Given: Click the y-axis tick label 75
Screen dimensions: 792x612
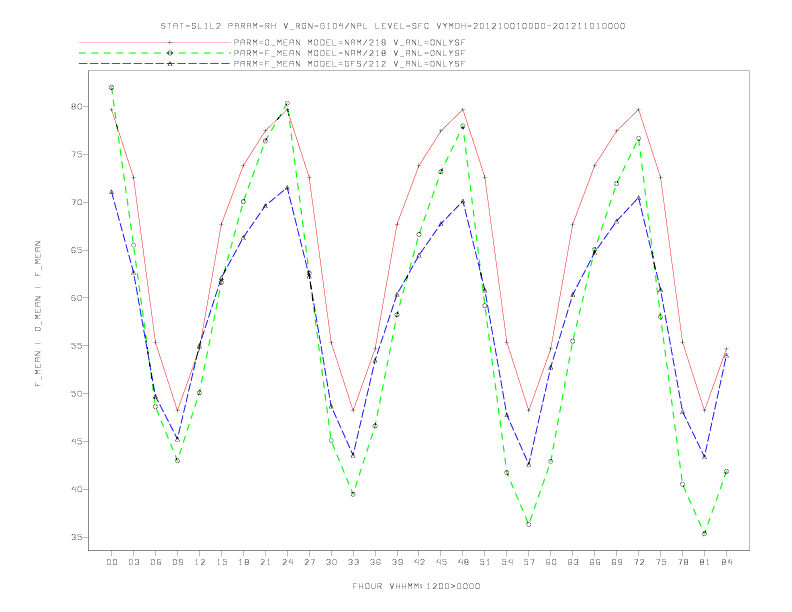Looking at the screenshot, I should [x=77, y=155].
